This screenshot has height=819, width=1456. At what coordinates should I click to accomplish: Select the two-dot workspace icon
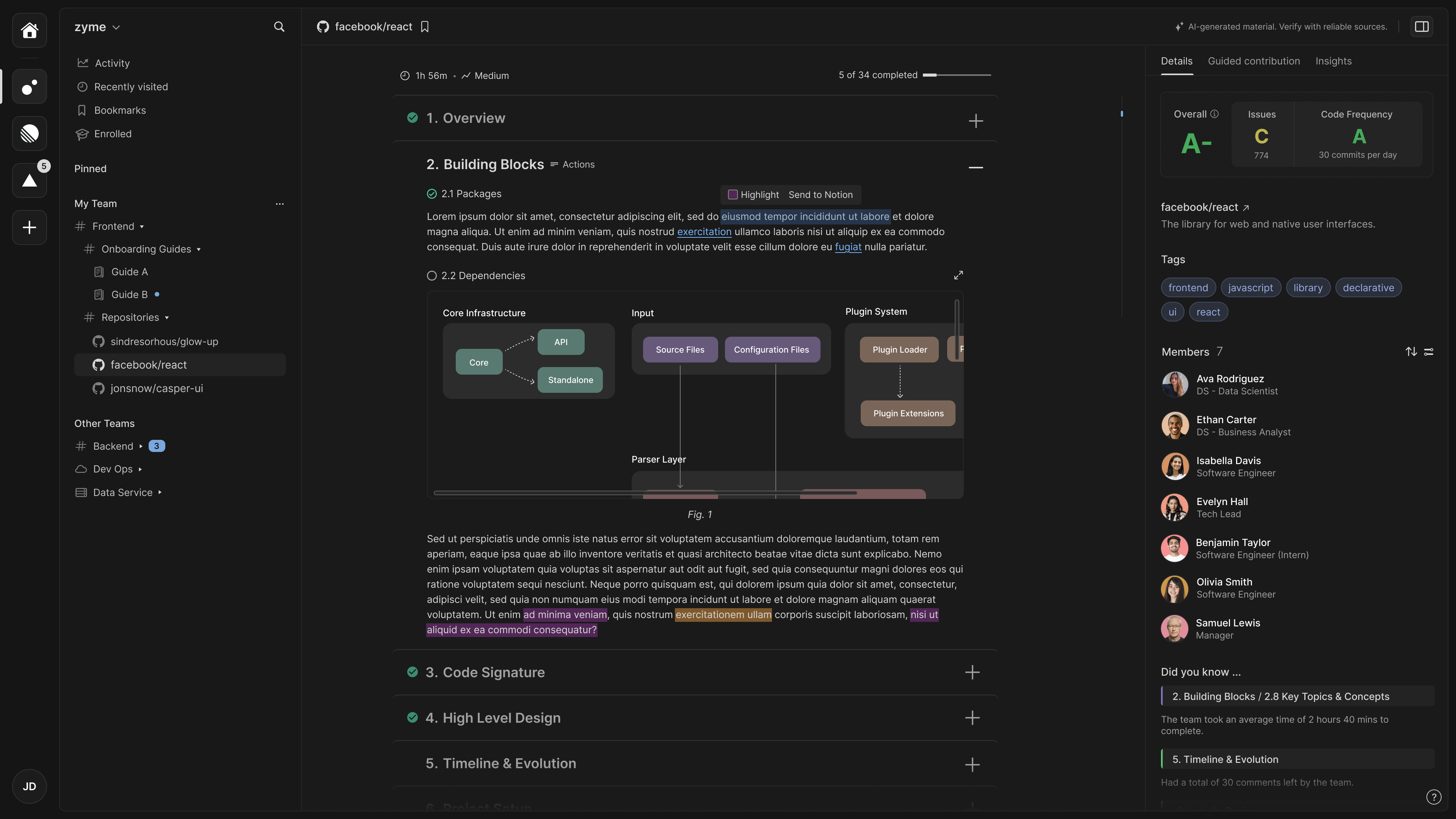[30, 86]
